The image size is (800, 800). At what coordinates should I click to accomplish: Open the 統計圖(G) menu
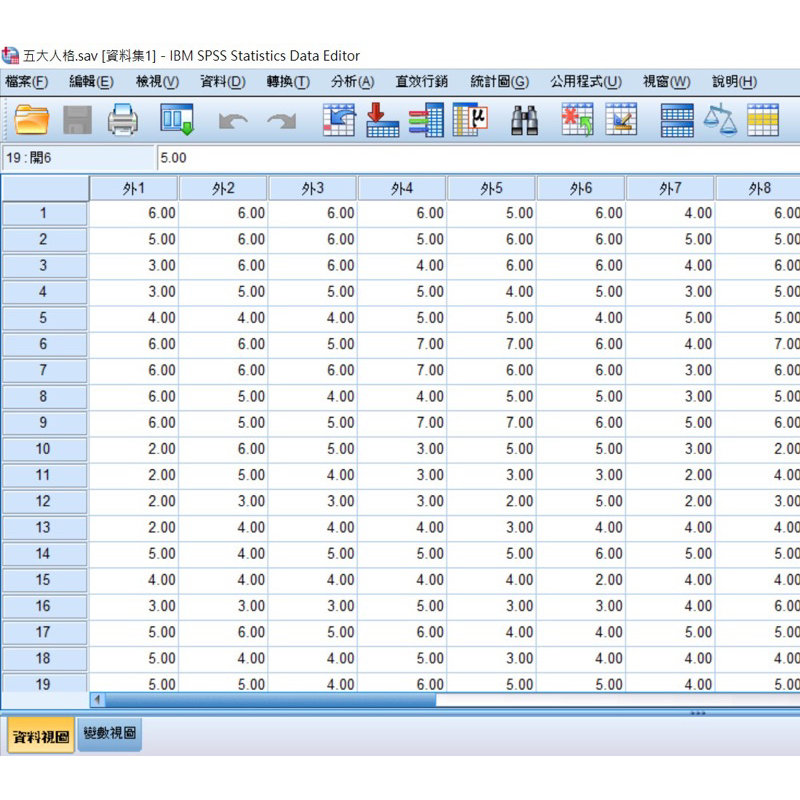tap(499, 82)
